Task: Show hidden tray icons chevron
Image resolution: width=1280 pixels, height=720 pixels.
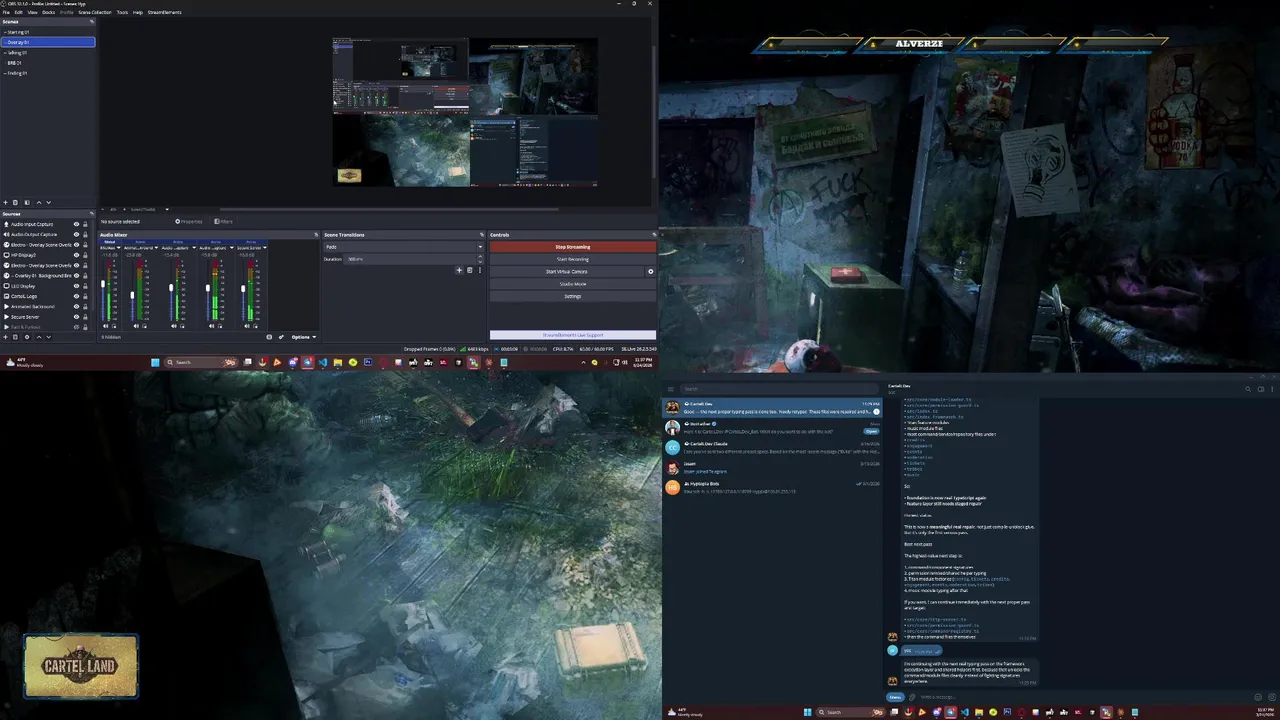Action: click(583, 362)
